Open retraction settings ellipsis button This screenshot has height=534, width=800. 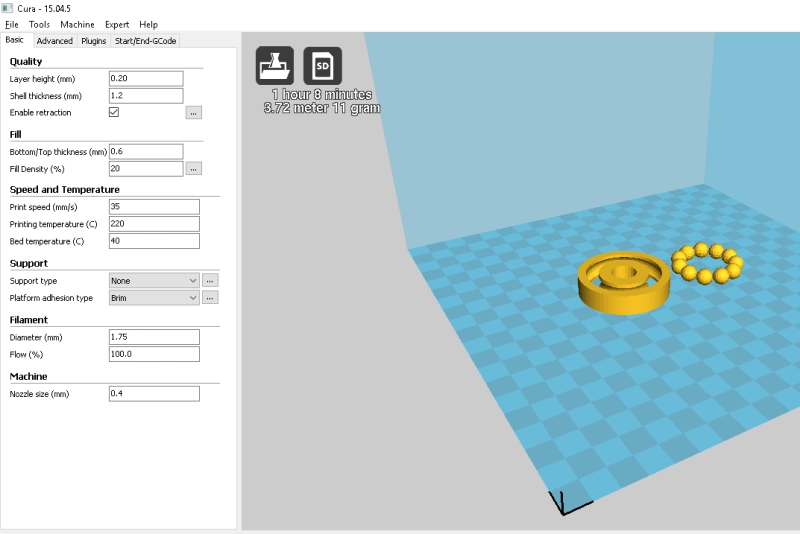pyautogui.click(x=193, y=113)
